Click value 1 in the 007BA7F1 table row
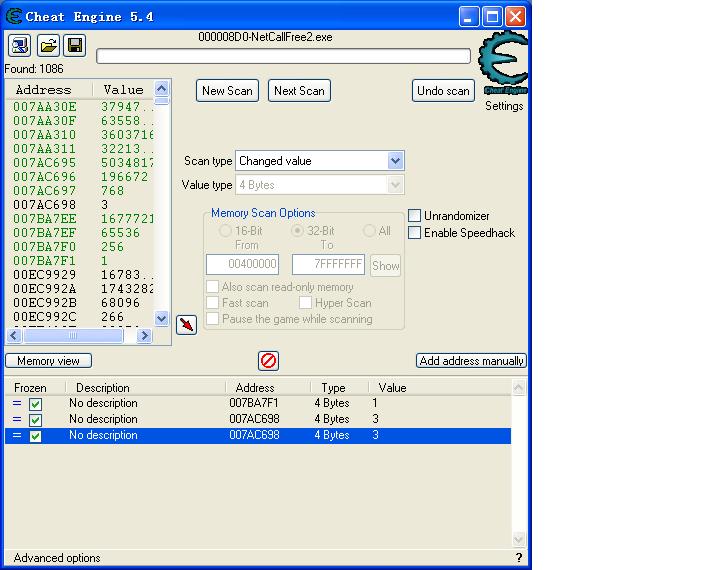 coord(375,403)
